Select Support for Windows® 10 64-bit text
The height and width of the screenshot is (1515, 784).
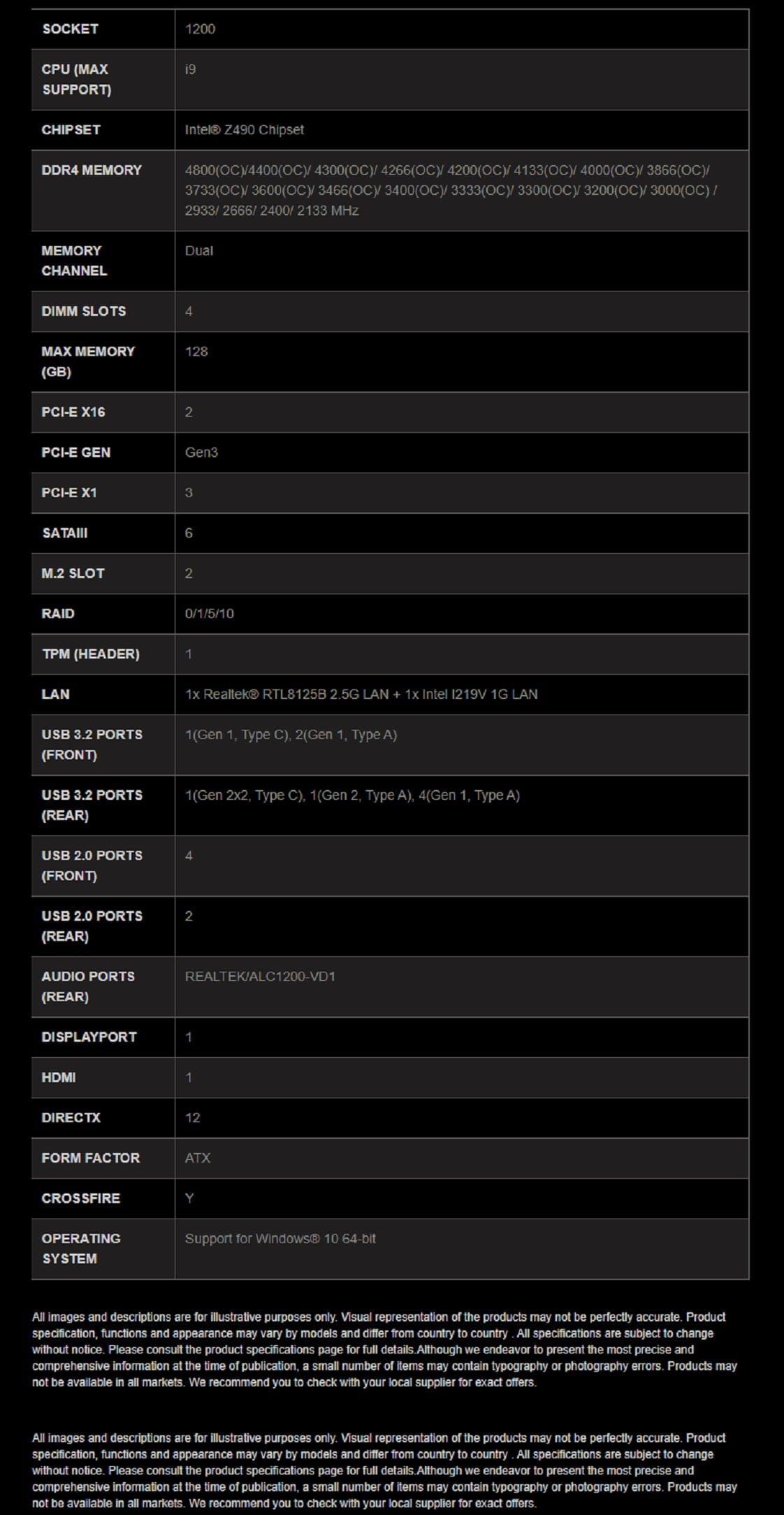point(280,1238)
